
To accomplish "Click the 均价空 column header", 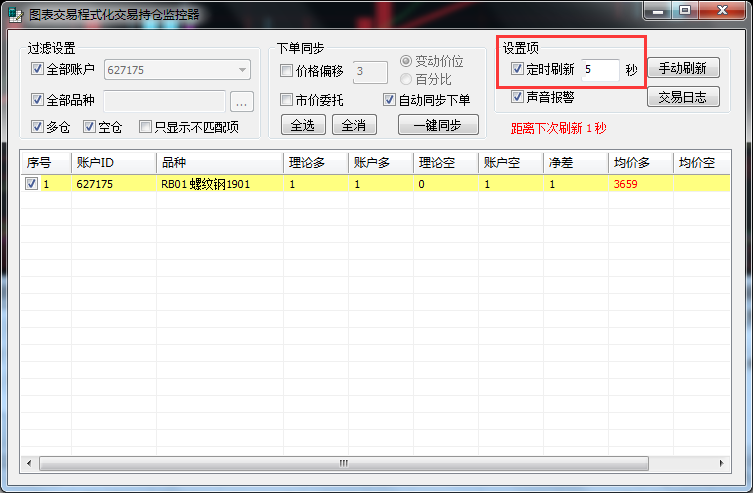I will click(702, 163).
